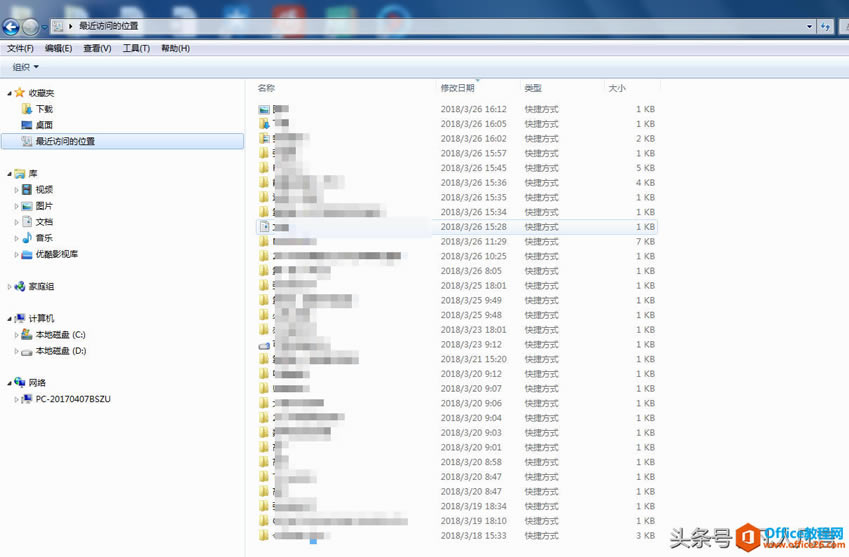
Task: Click the 视频 library film icon
Action: click(x=27, y=189)
